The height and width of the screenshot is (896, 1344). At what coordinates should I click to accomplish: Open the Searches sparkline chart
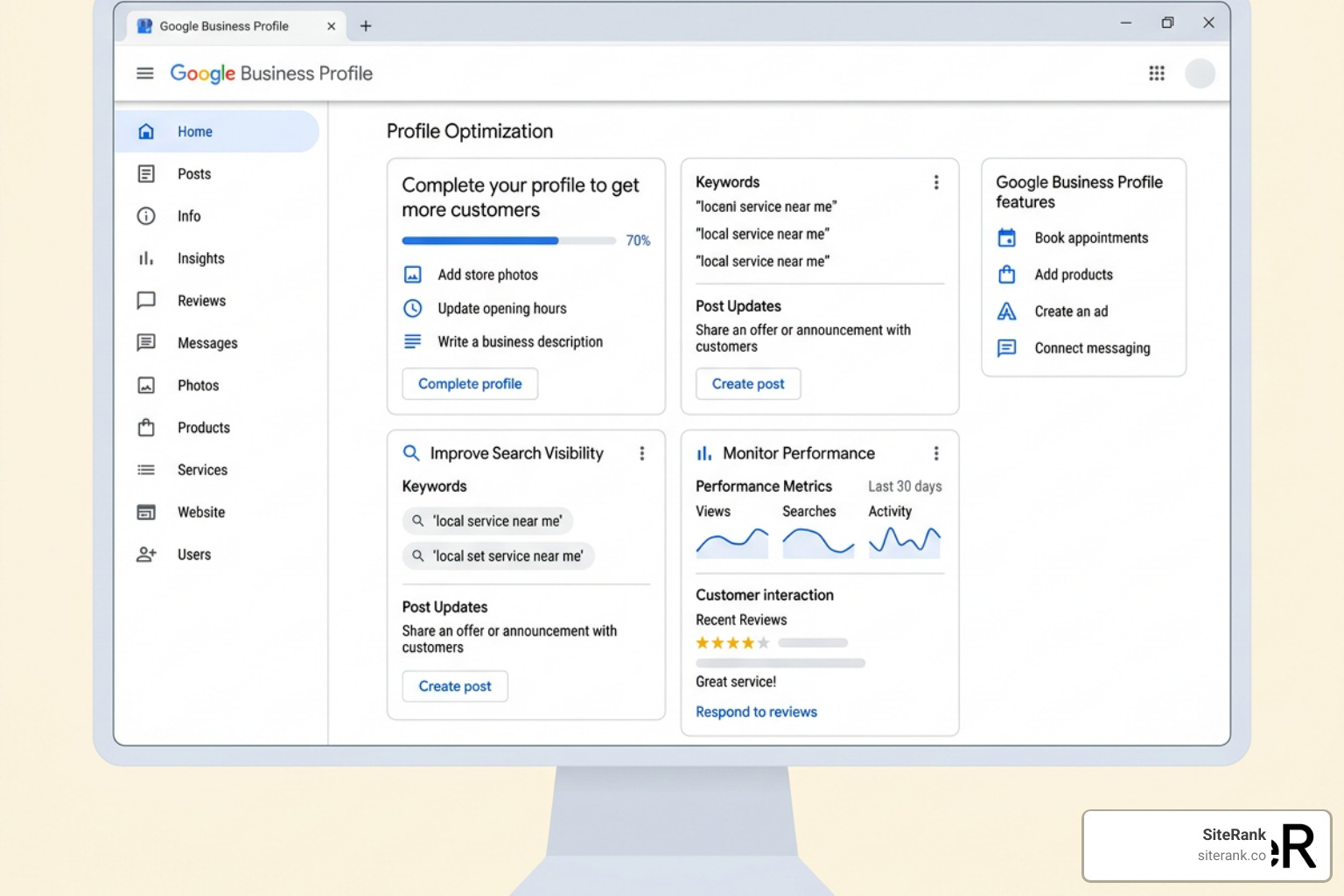[818, 542]
